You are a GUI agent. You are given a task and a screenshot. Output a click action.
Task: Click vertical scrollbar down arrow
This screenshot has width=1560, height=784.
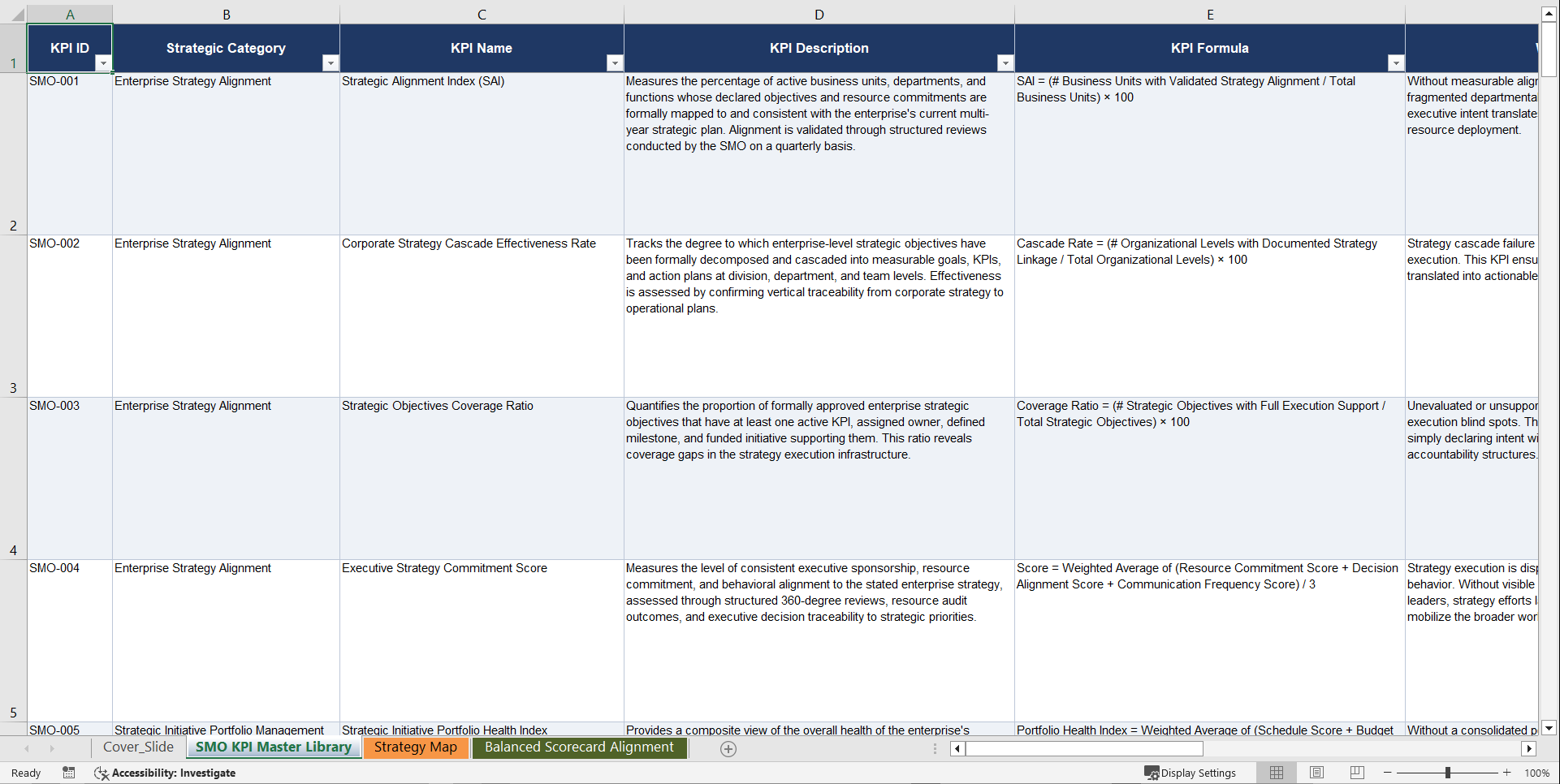(1549, 728)
